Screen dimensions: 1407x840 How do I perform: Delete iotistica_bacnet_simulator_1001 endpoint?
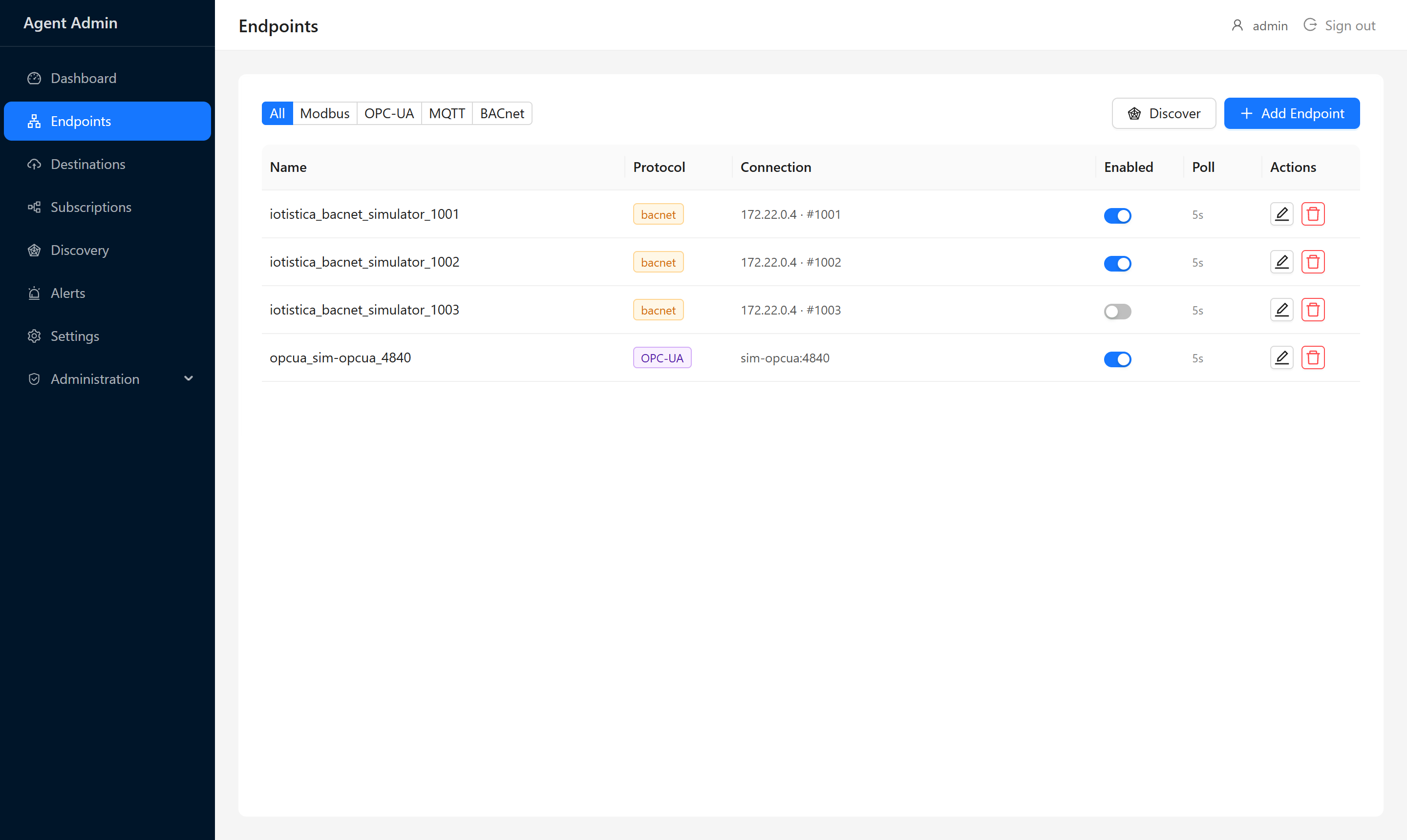[x=1312, y=214]
